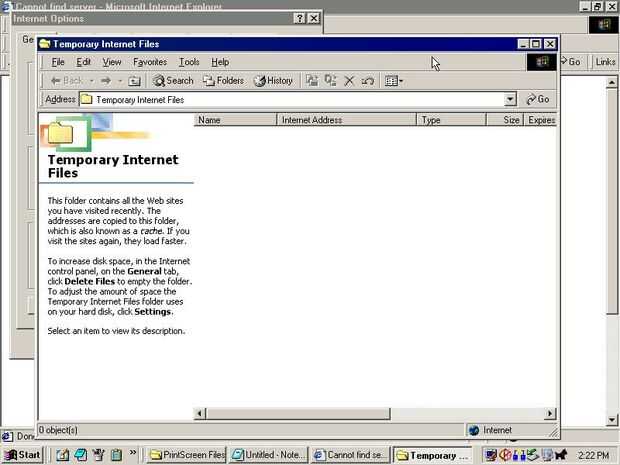Click the Move To toolbar icon
This screenshot has width=620, height=465.
pos(312,81)
